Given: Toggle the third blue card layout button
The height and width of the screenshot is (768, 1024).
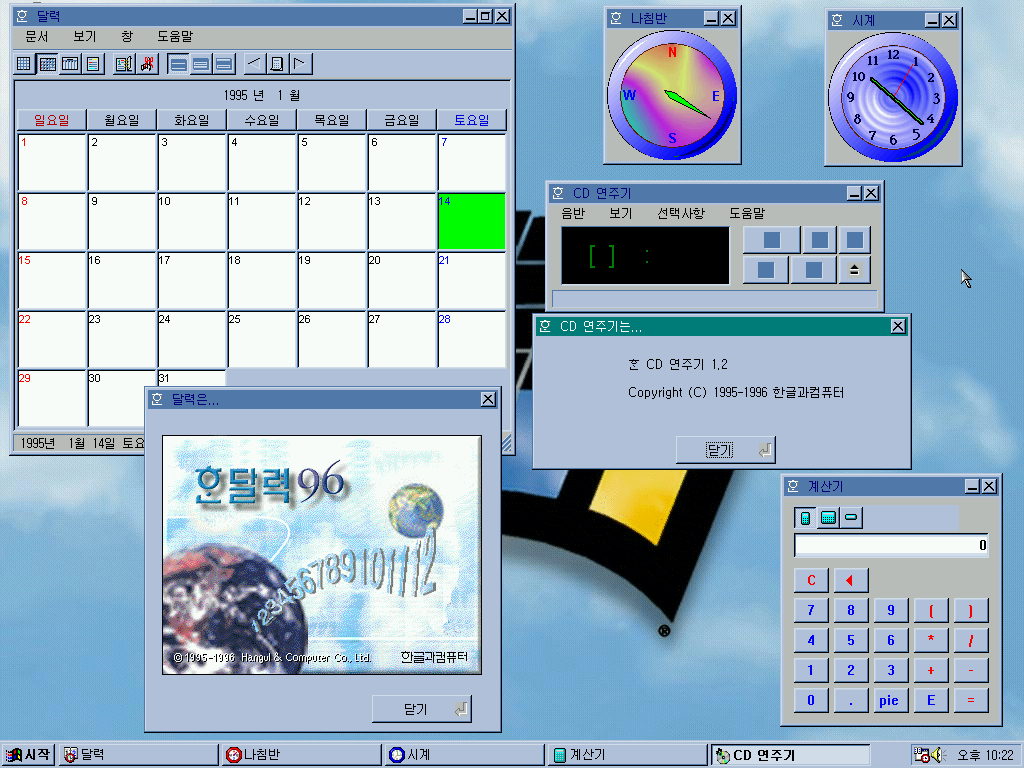Looking at the screenshot, I should click(224, 63).
